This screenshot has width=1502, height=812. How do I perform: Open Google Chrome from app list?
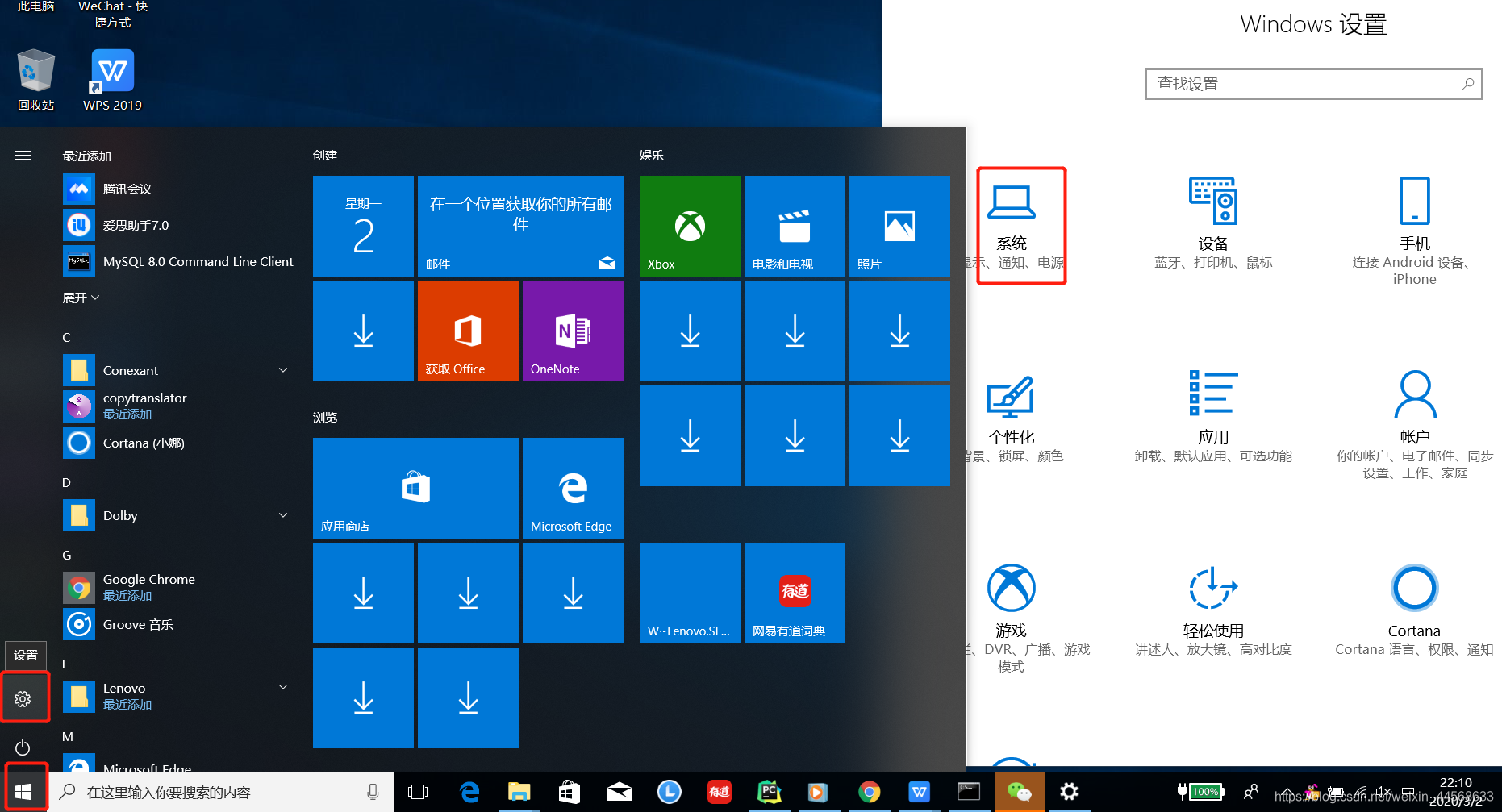[177, 587]
